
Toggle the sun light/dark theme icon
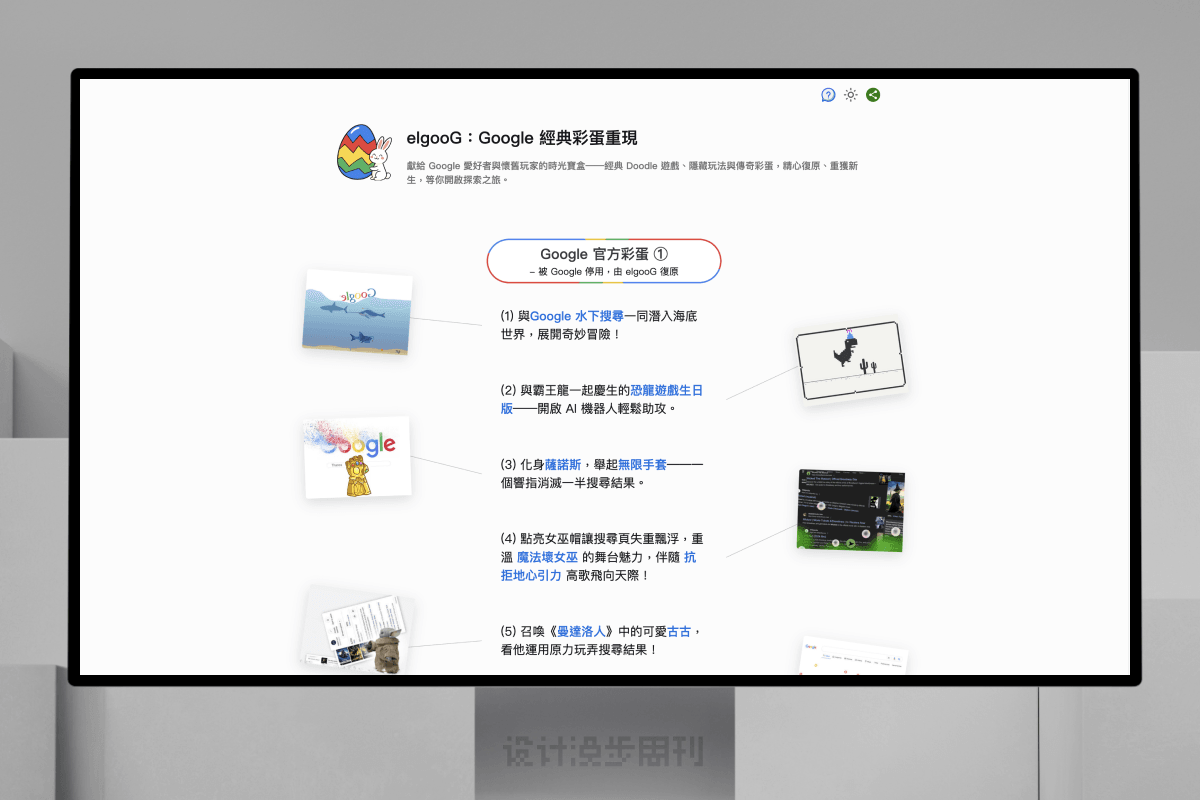[x=850, y=95]
